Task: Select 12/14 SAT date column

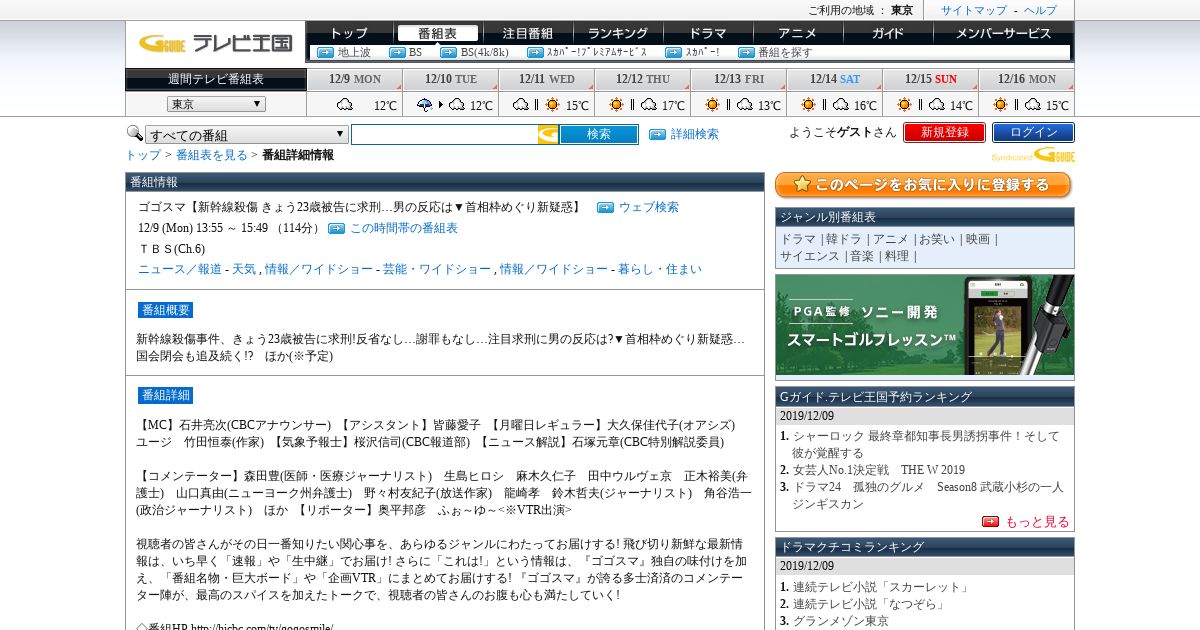Action: [x=834, y=79]
